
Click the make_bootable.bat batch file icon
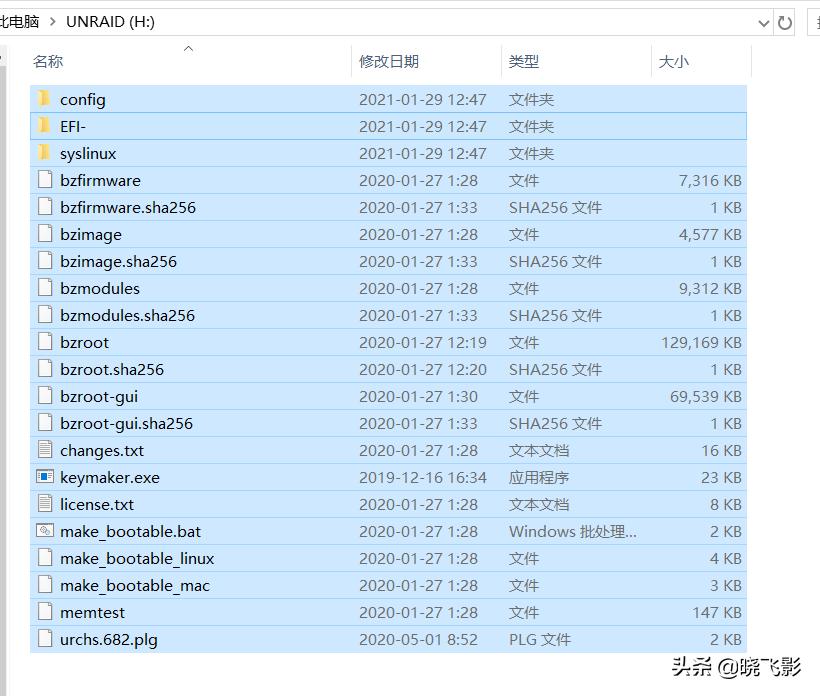click(x=45, y=531)
